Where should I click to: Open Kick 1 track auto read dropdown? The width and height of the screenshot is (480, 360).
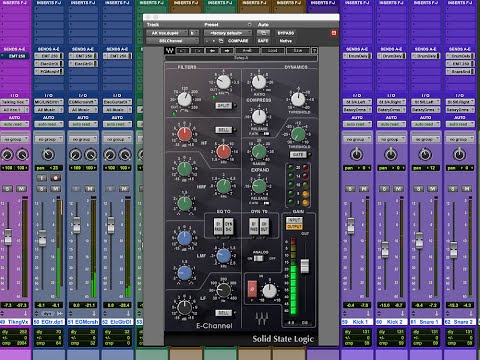pyautogui.click(x=357, y=124)
